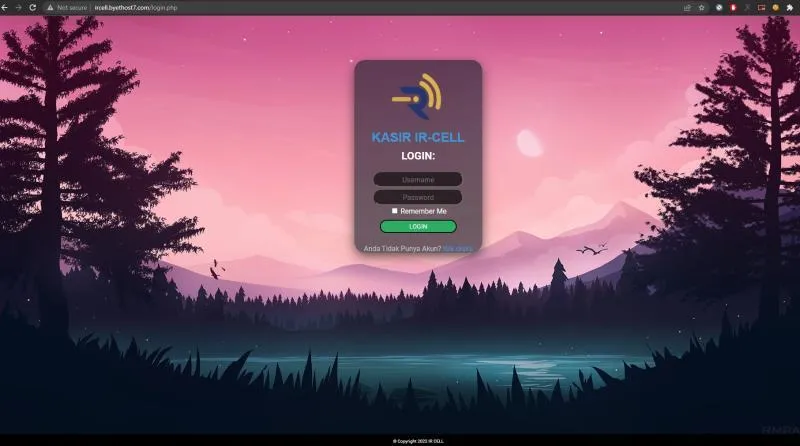Click the share page icon
The height and width of the screenshot is (446, 800).
click(687, 7)
